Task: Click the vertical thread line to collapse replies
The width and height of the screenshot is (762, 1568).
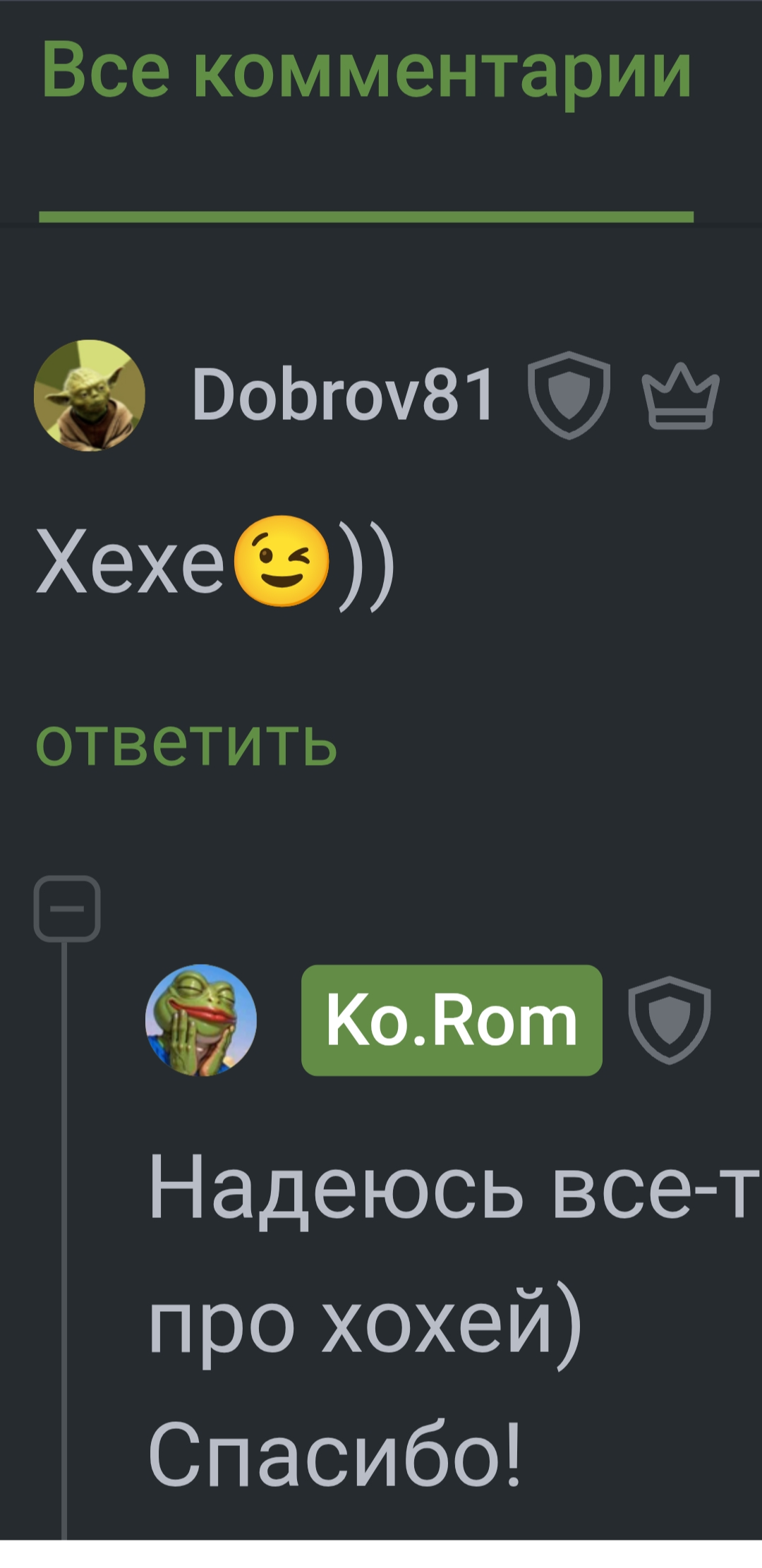Action: 64,1242
